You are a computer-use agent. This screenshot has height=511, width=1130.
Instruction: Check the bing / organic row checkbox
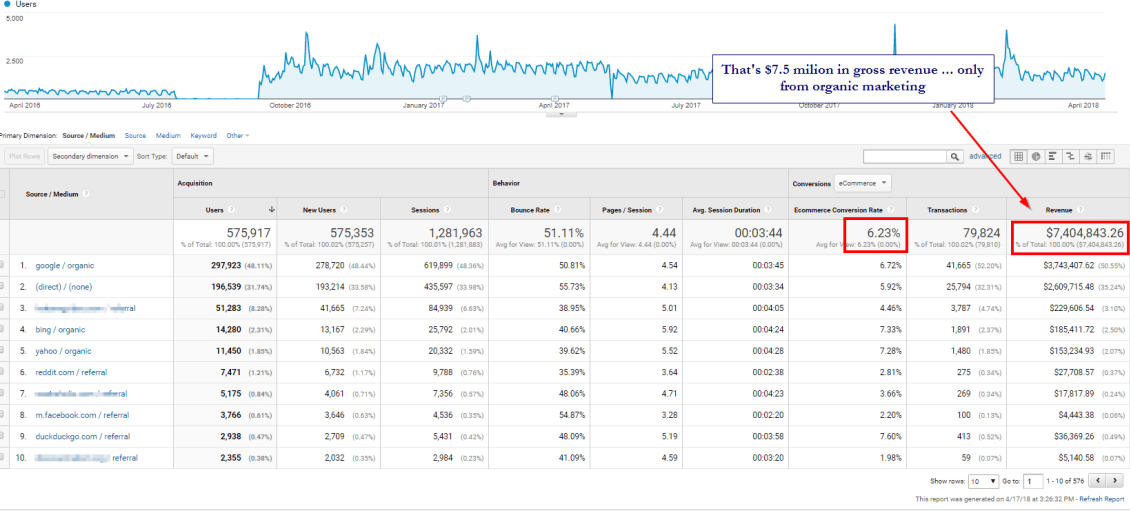pos(3,329)
